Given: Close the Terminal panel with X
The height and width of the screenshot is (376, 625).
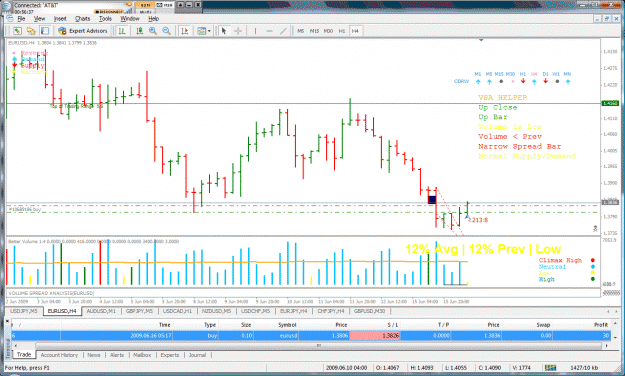Looking at the screenshot, I should coord(7,320).
